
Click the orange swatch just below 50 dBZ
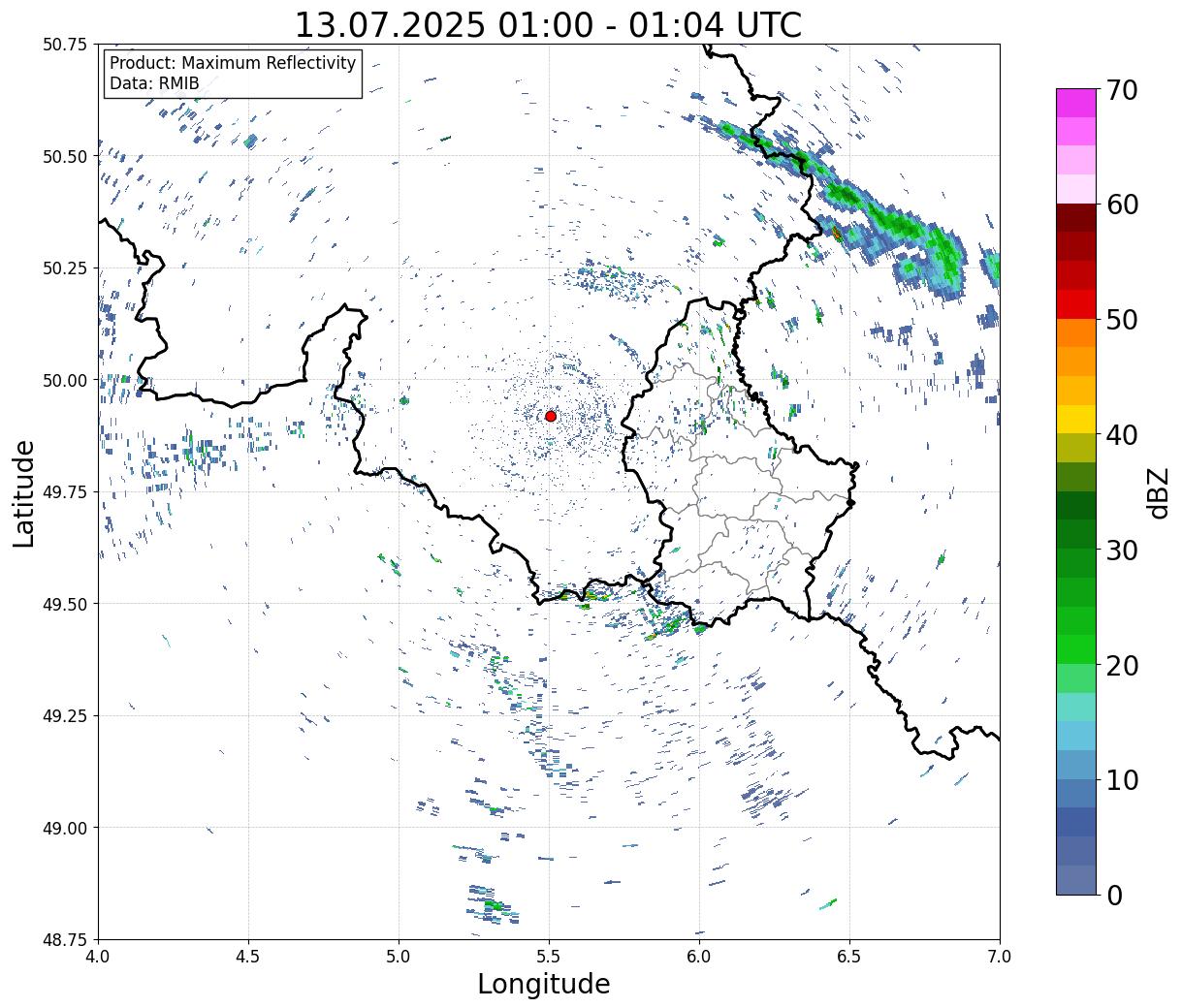pos(1076,332)
